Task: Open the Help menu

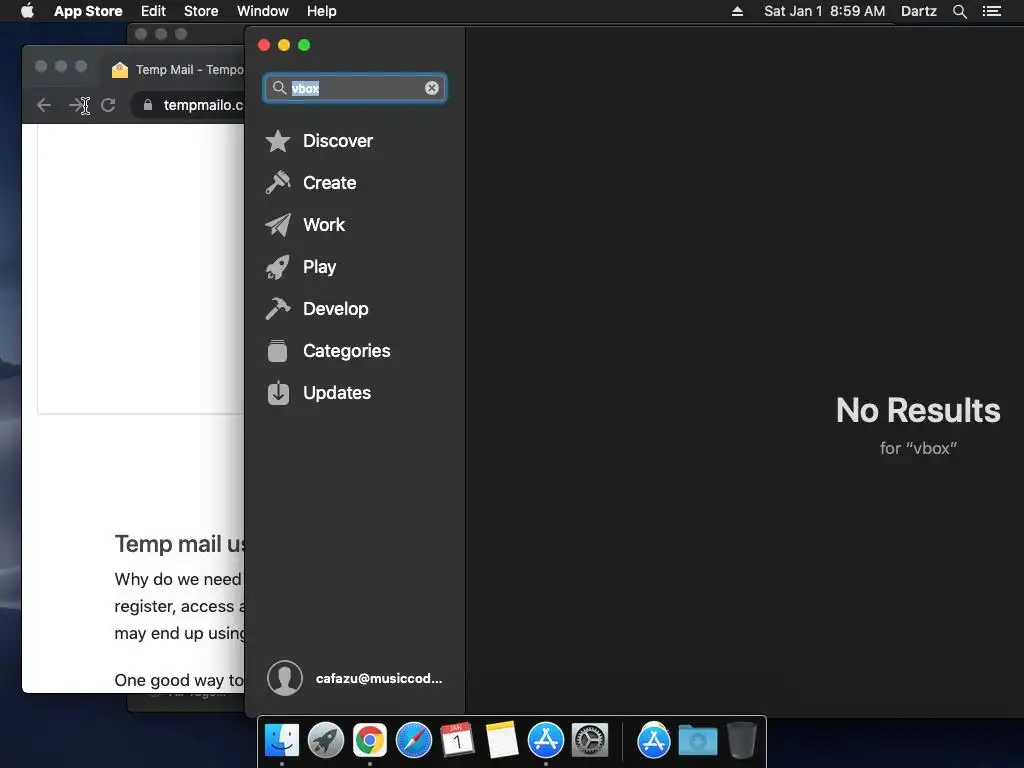Action: pos(321,11)
